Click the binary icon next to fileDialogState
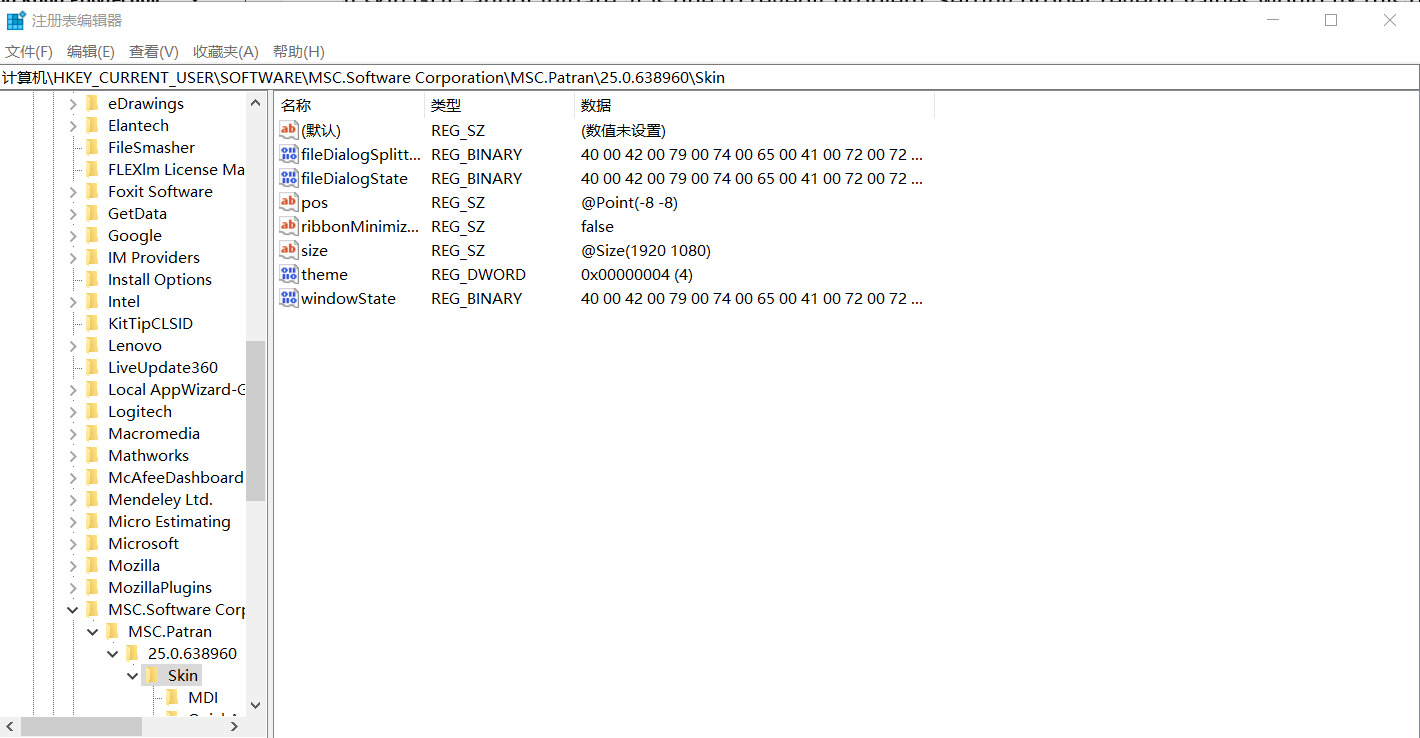The width and height of the screenshot is (1420, 738). pos(288,178)
